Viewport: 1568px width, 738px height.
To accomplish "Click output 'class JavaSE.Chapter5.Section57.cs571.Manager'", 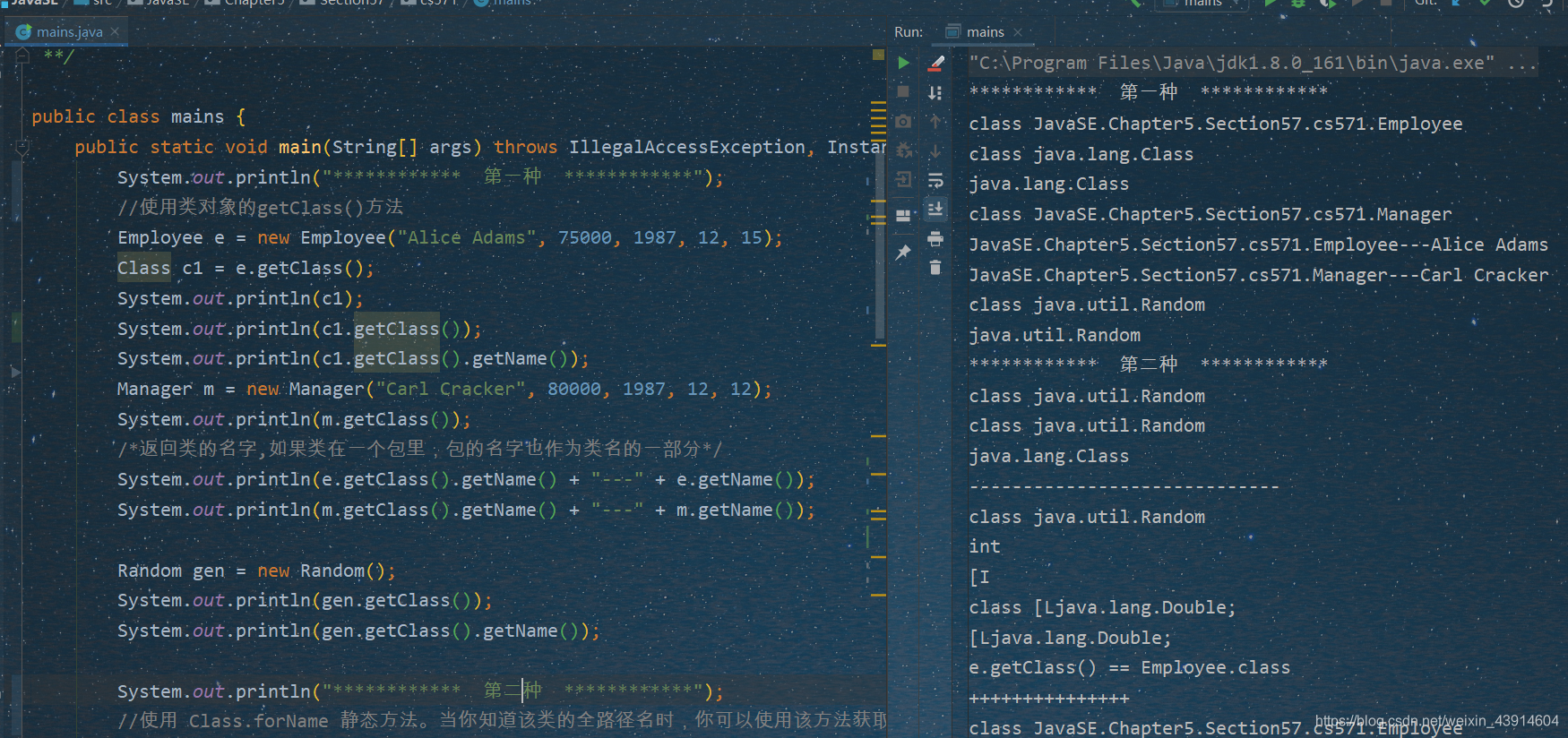I will tap(1210, 214).
